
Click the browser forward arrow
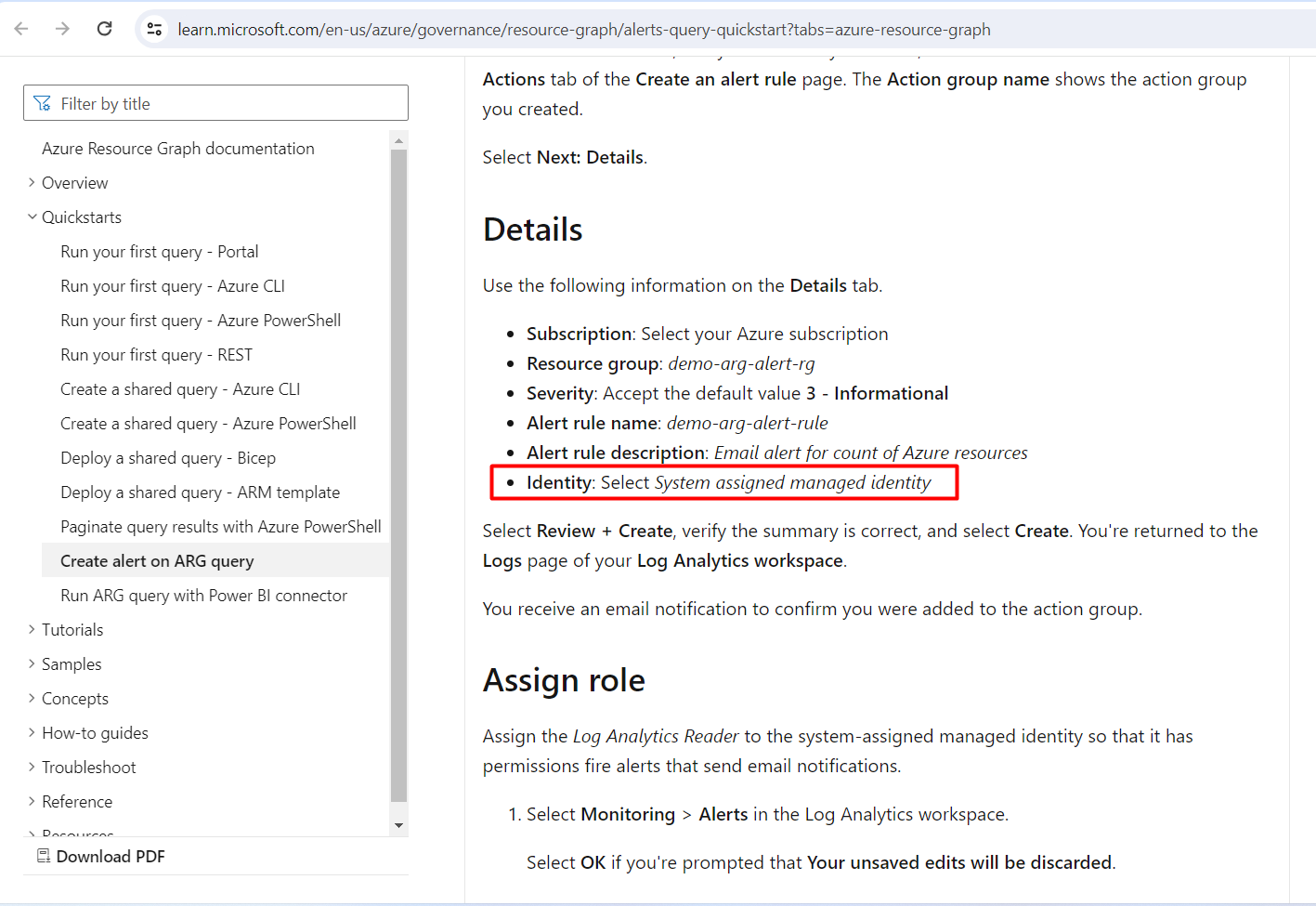[62, 29]
